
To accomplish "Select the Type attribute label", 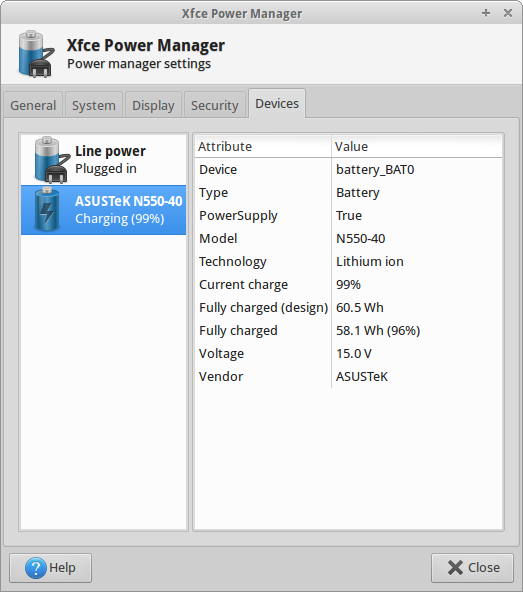I will [x=213, y=193].
